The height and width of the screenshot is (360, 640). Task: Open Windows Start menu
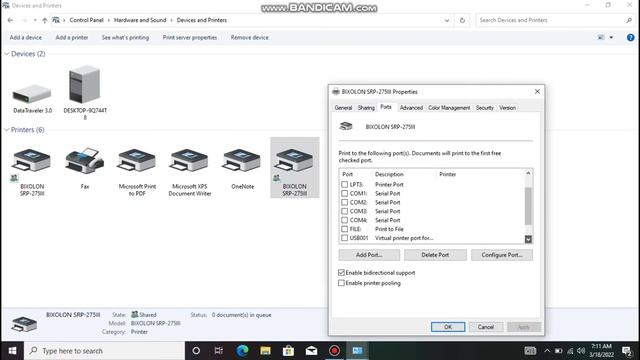click(12, 351)
